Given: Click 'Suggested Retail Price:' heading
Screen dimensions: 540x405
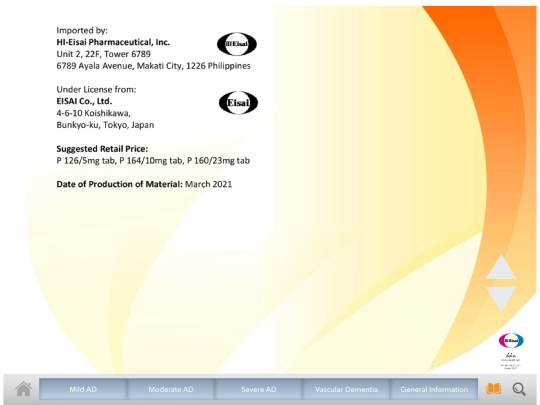Looking at the screenshot, I should point(102,149).
